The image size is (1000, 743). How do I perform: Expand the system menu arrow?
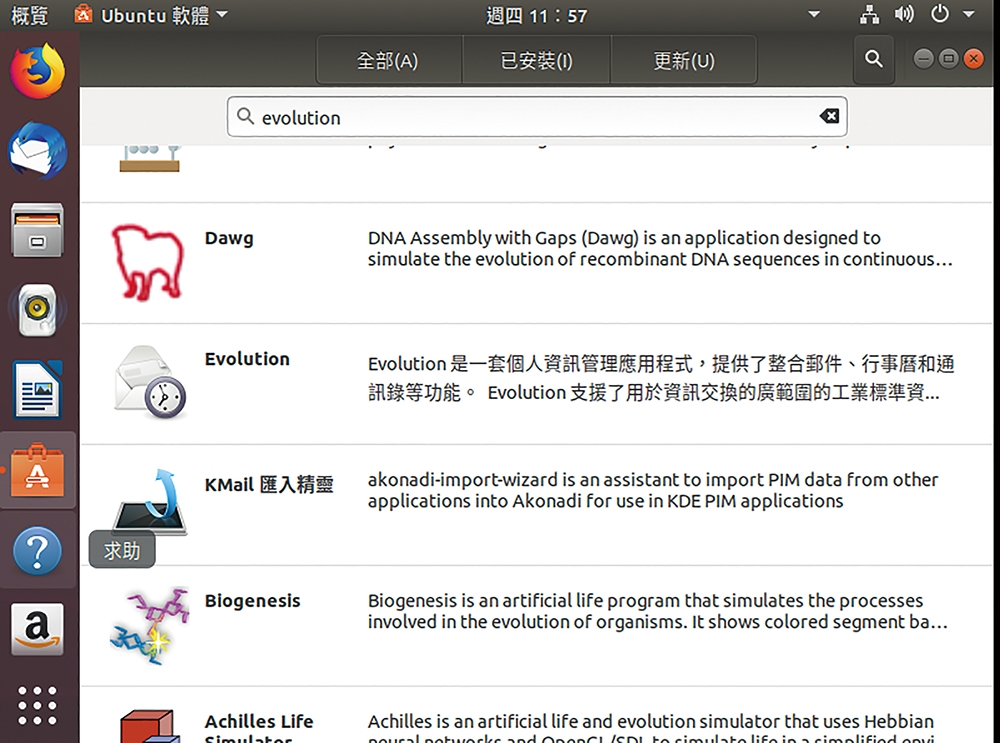[x=969, y=14]
